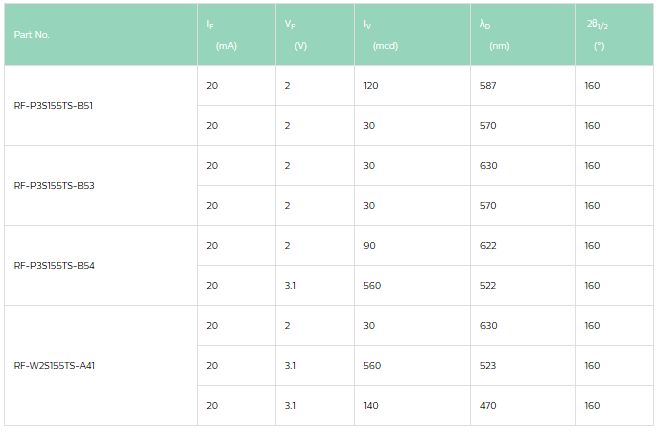This screenshot has width=660, height=432.
Task: Select the 587 nm wavelength cell
Action: tap(488, 86)
